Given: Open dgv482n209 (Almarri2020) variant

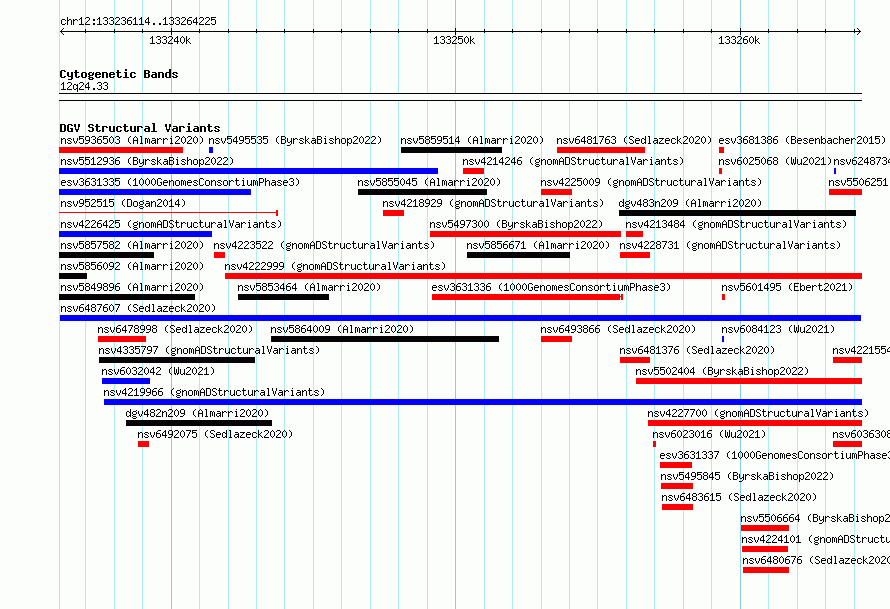Looking at the screenshot, I should [197, 413].
